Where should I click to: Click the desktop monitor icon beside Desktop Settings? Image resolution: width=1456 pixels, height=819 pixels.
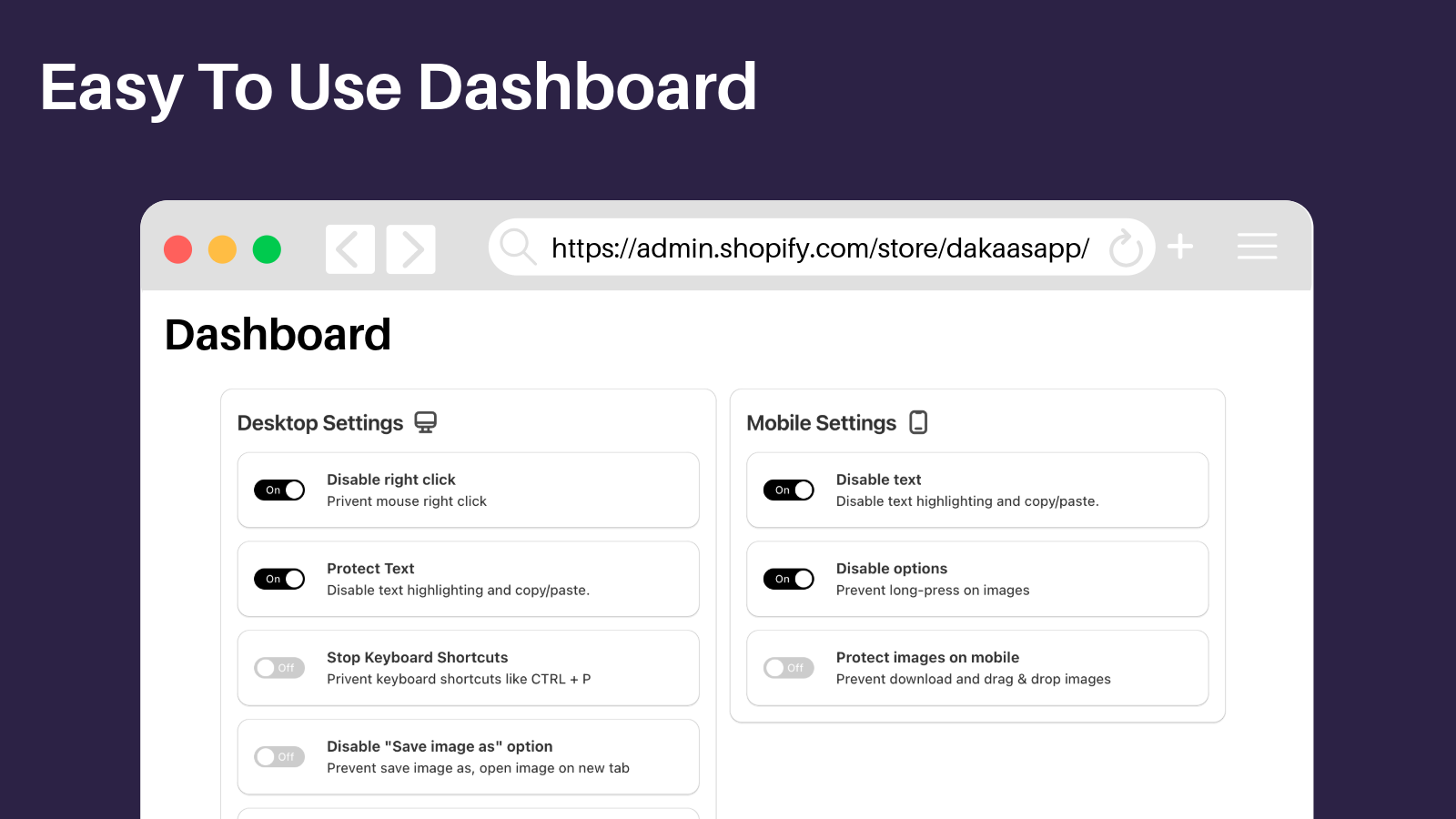426,422
